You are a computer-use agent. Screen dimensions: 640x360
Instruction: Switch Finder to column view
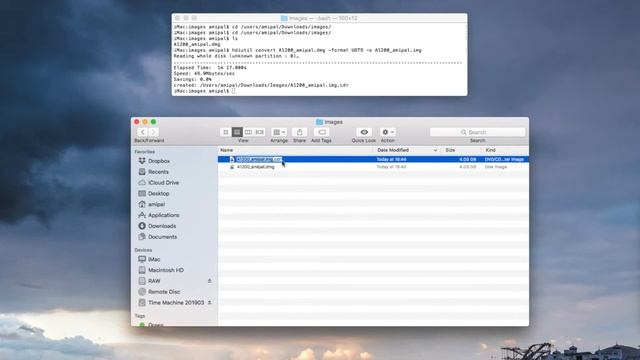(x=248, y=132)
